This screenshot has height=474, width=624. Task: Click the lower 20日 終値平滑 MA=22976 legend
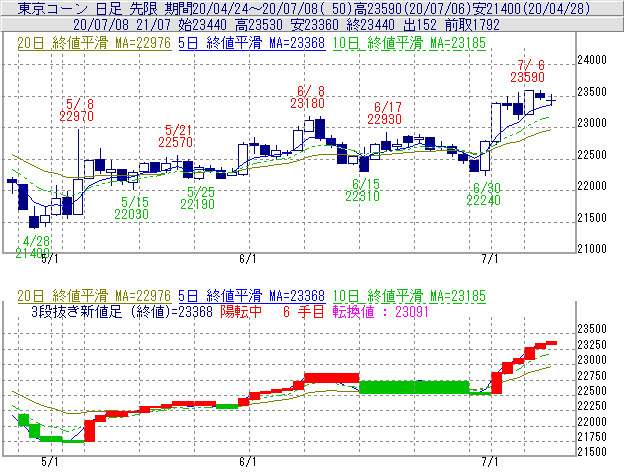(x=94, y=296)
